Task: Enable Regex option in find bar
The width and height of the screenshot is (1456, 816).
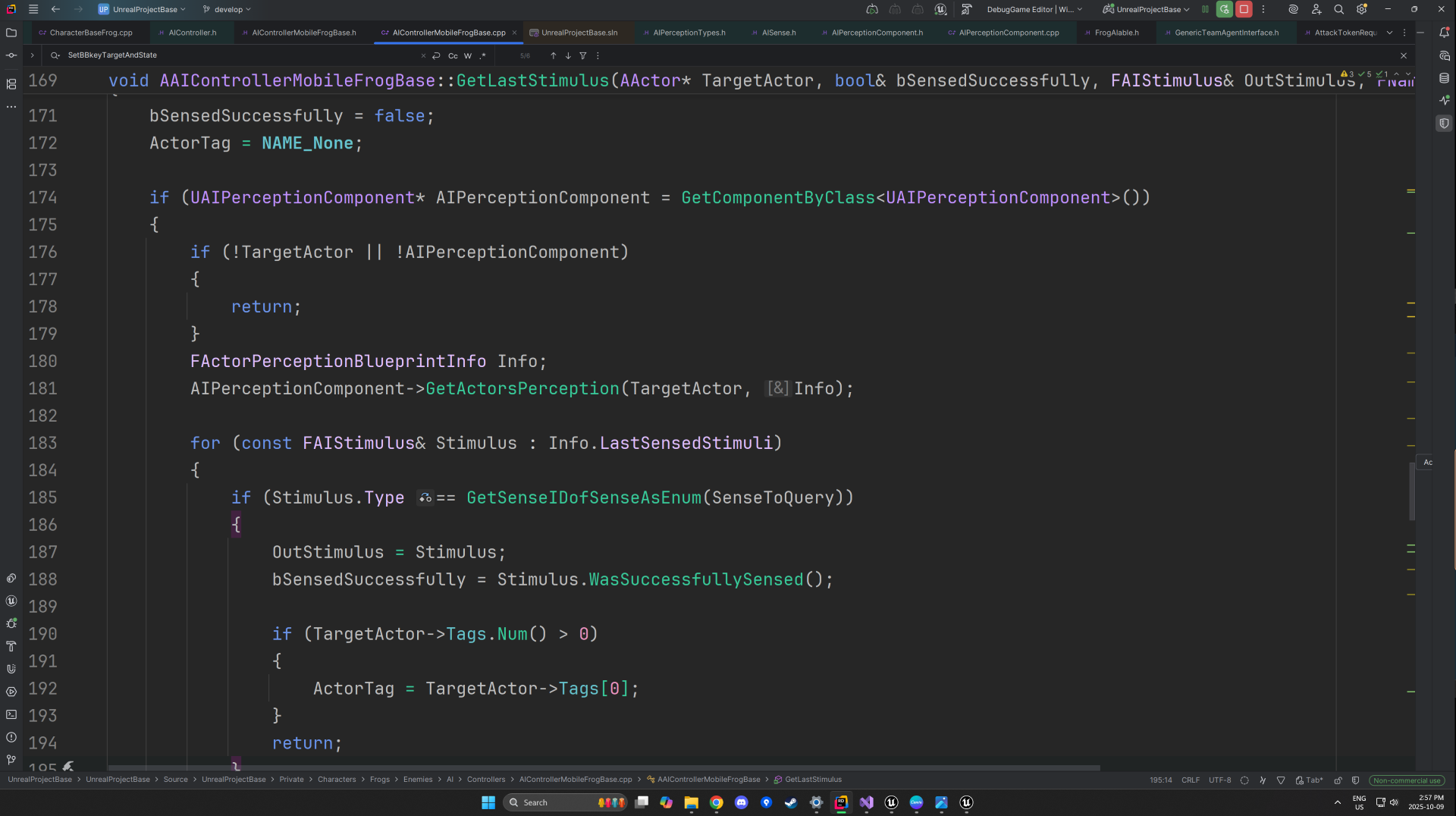Action: tap(482, 56)
